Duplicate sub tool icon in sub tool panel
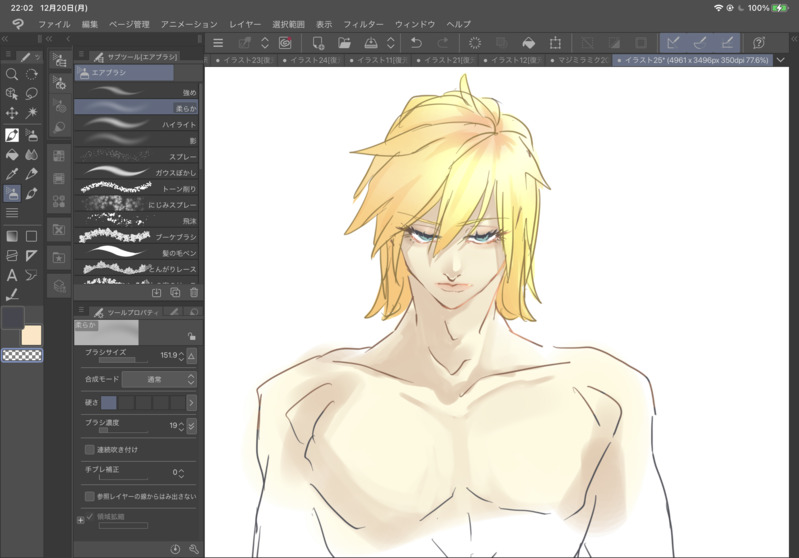The image size is (799, 558). pos(175,293)
